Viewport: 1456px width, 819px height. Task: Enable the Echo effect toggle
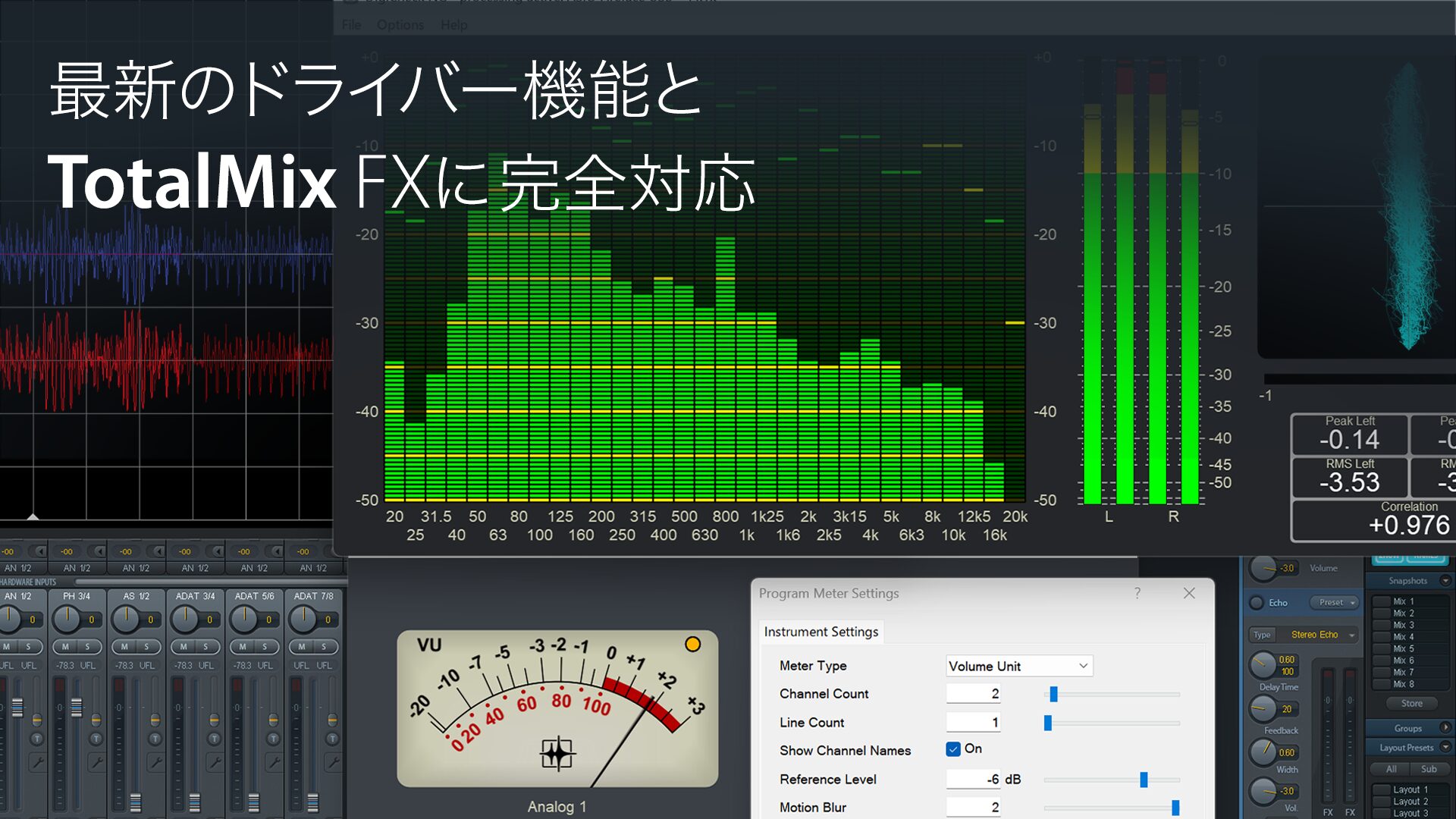(1257, 603)
